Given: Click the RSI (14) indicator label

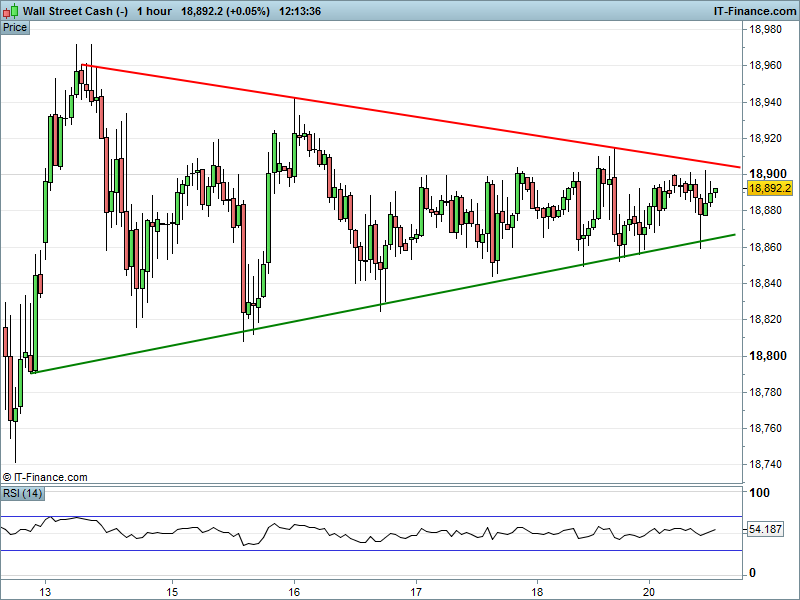Looking at the screenshot, I should (22, 493).
